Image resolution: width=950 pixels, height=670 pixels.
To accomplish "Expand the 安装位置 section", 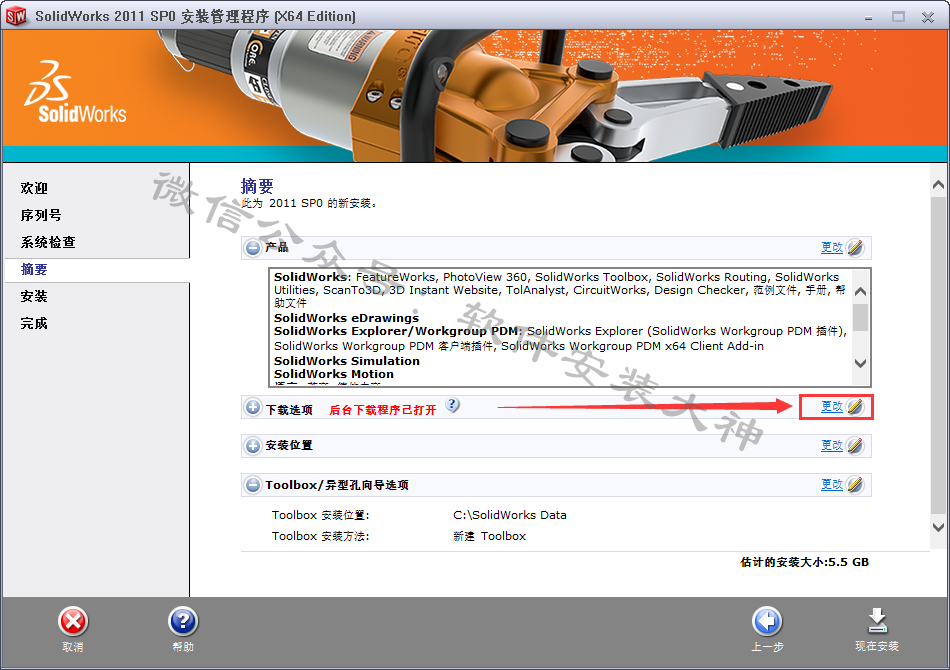I will click(x=253, y=446).
